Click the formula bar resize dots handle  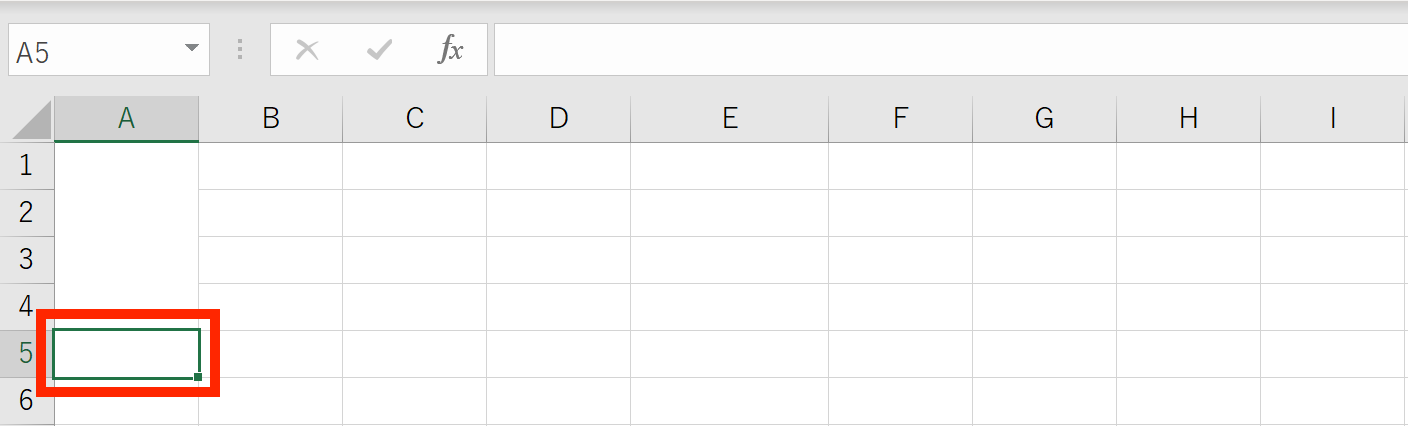pos(240,50)
